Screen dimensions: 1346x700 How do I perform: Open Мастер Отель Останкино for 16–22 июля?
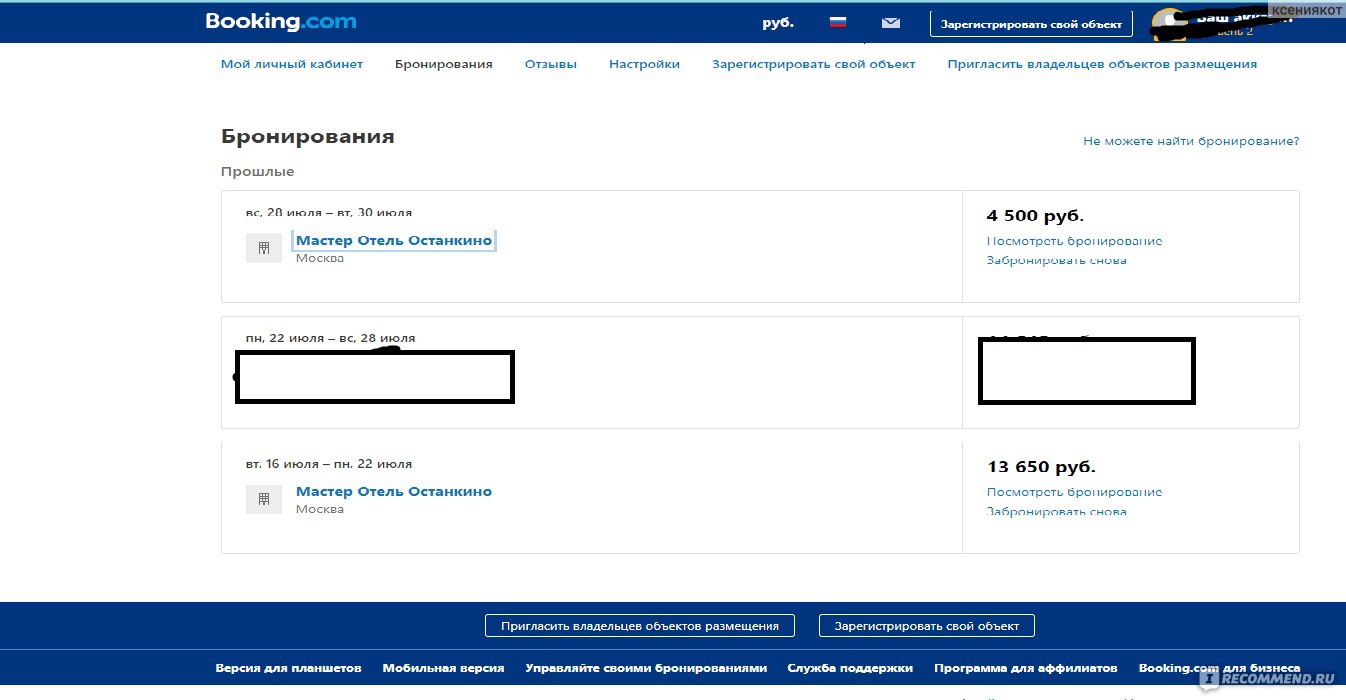(x=394, y=491)
